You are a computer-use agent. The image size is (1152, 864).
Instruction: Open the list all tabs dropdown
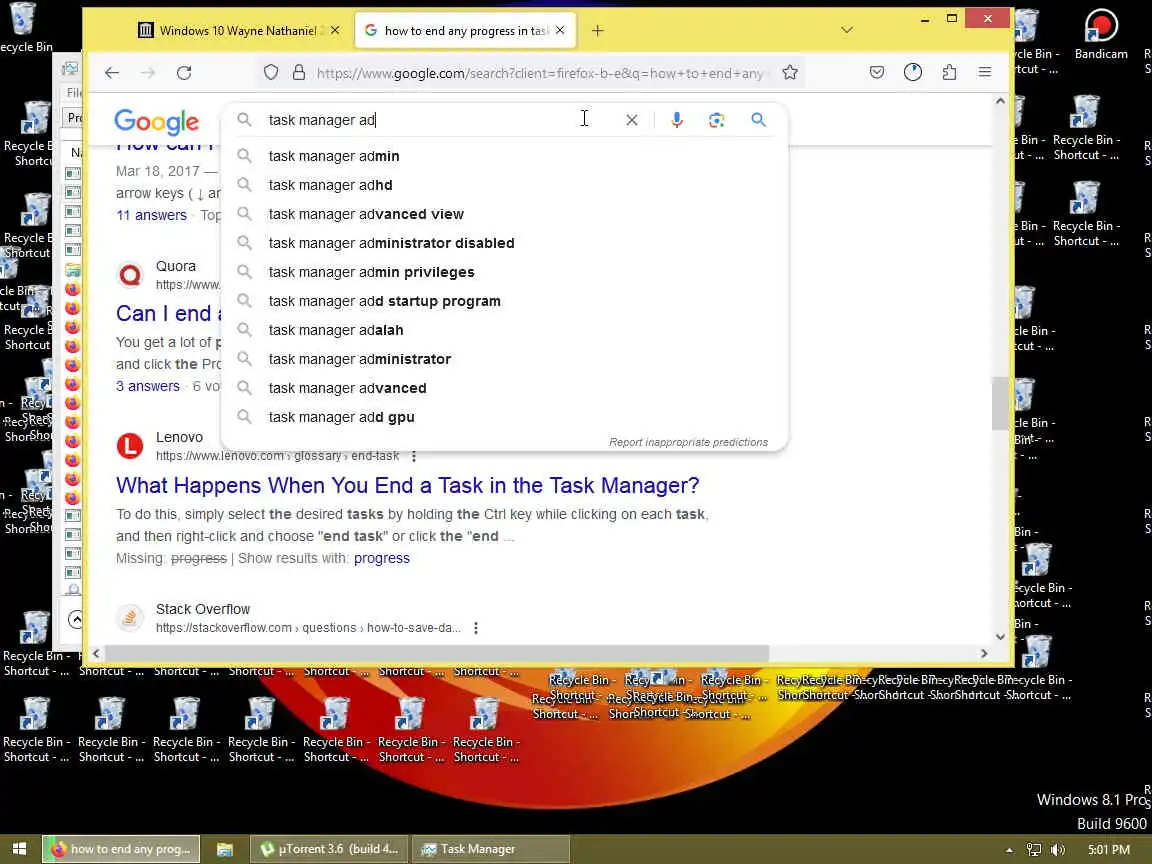click(x=846, y=30)
